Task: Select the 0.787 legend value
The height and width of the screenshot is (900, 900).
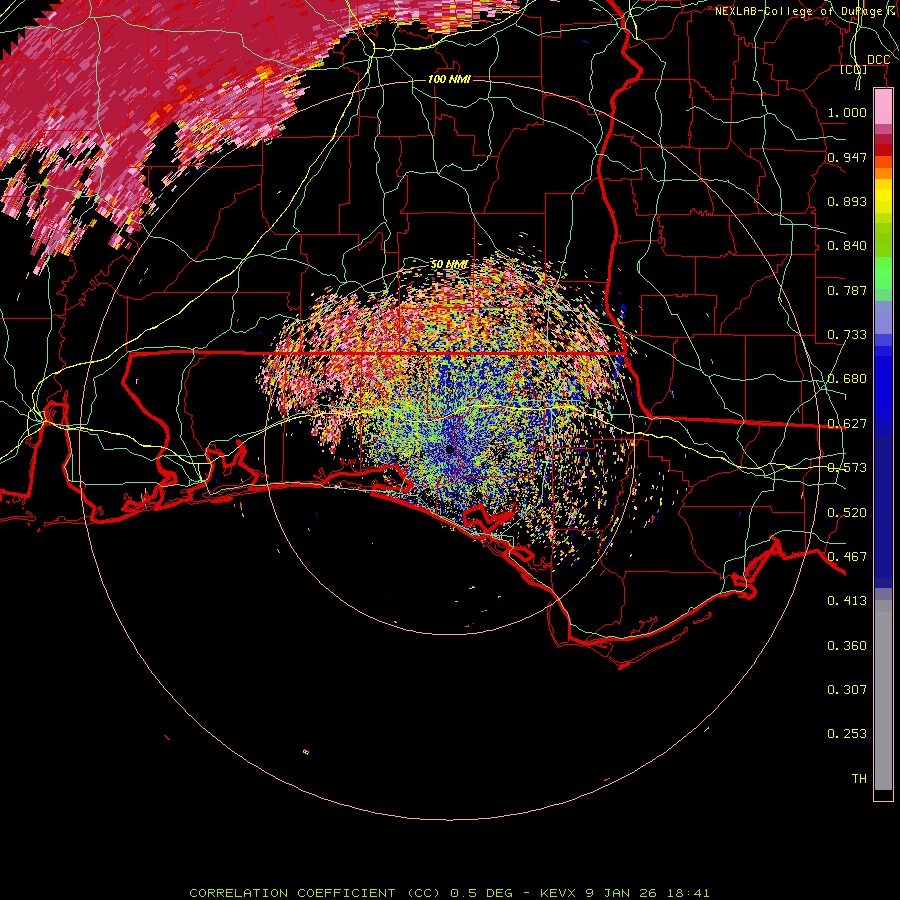Action: pyautogui.click(x=847, y=290)
